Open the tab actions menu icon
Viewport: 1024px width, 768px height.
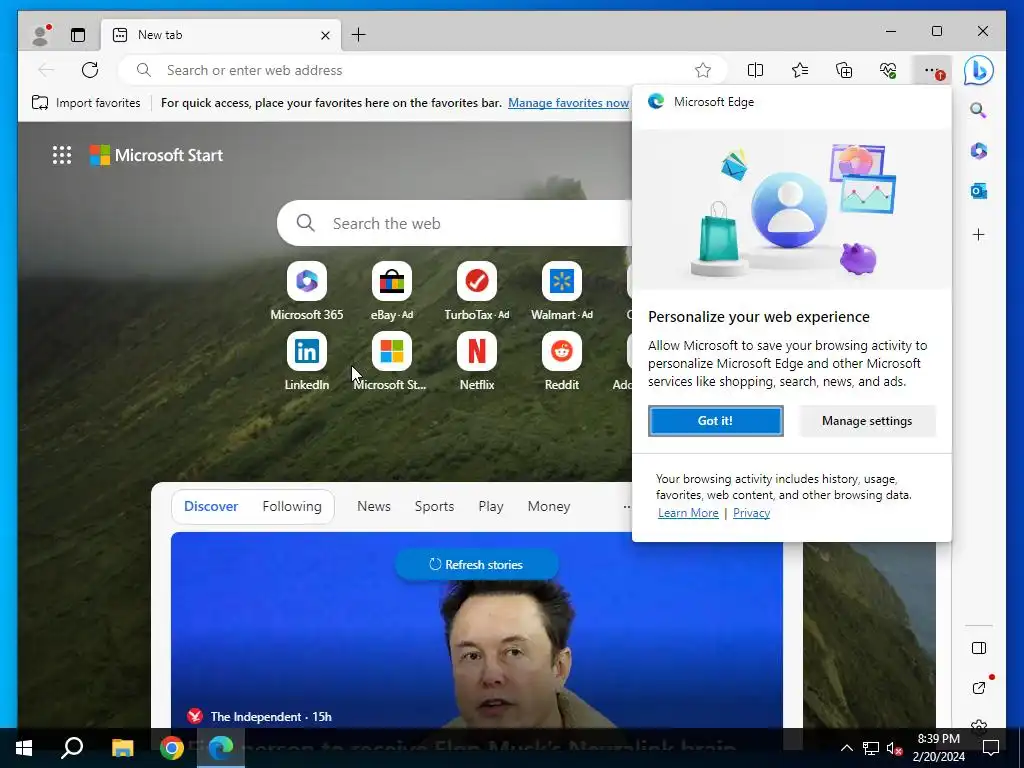[78, 35]
